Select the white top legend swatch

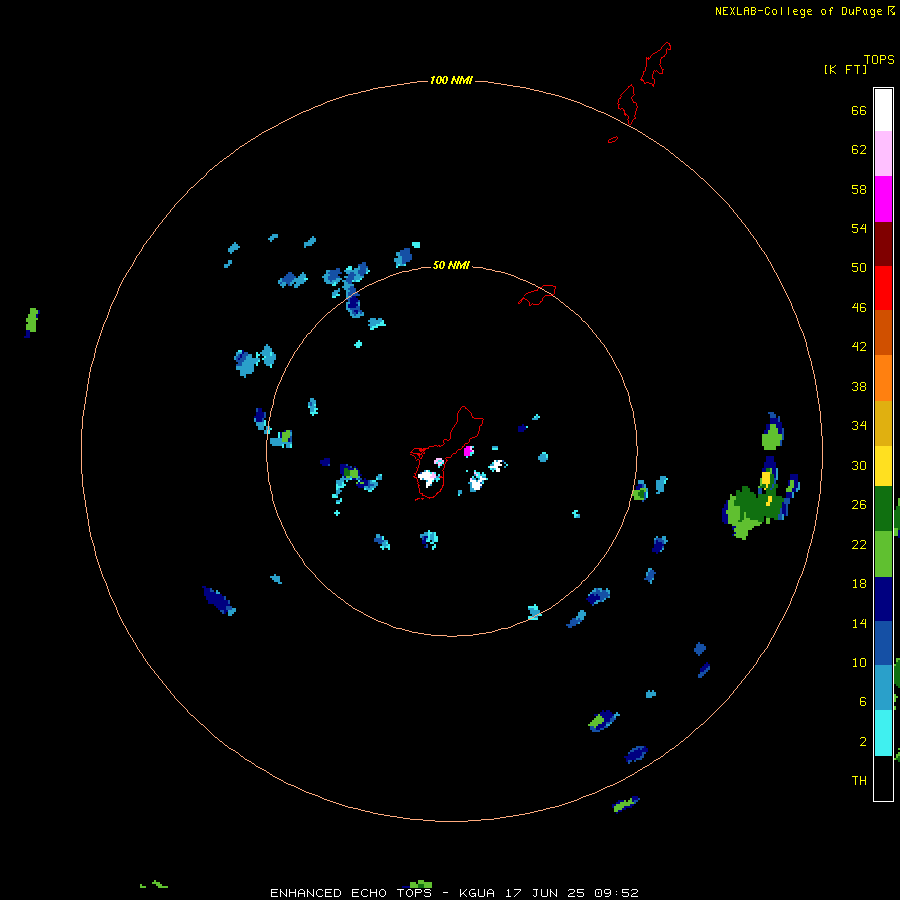883,110
